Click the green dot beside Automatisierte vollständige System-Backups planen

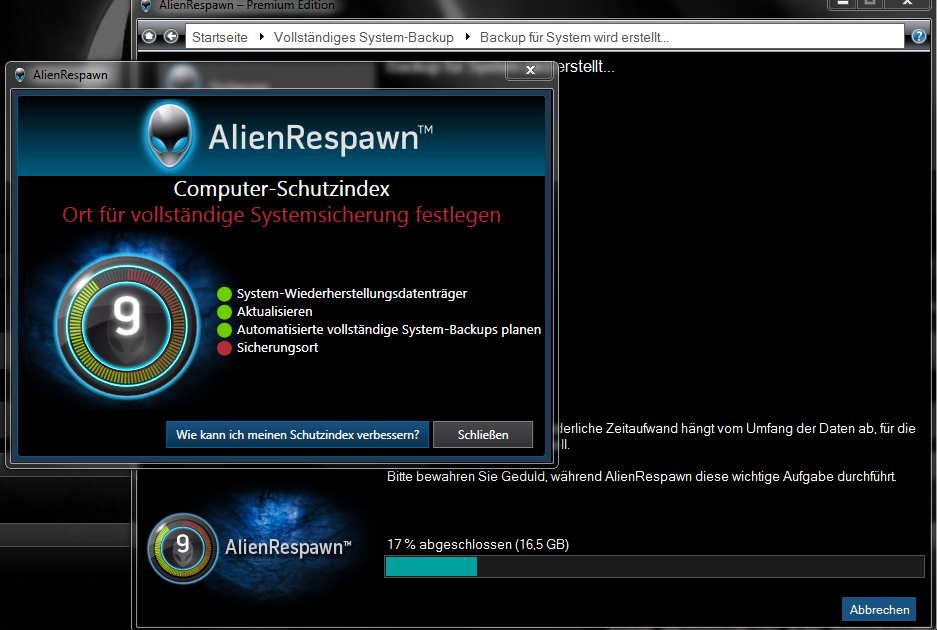pyautogui.click(x=224, y=330)
